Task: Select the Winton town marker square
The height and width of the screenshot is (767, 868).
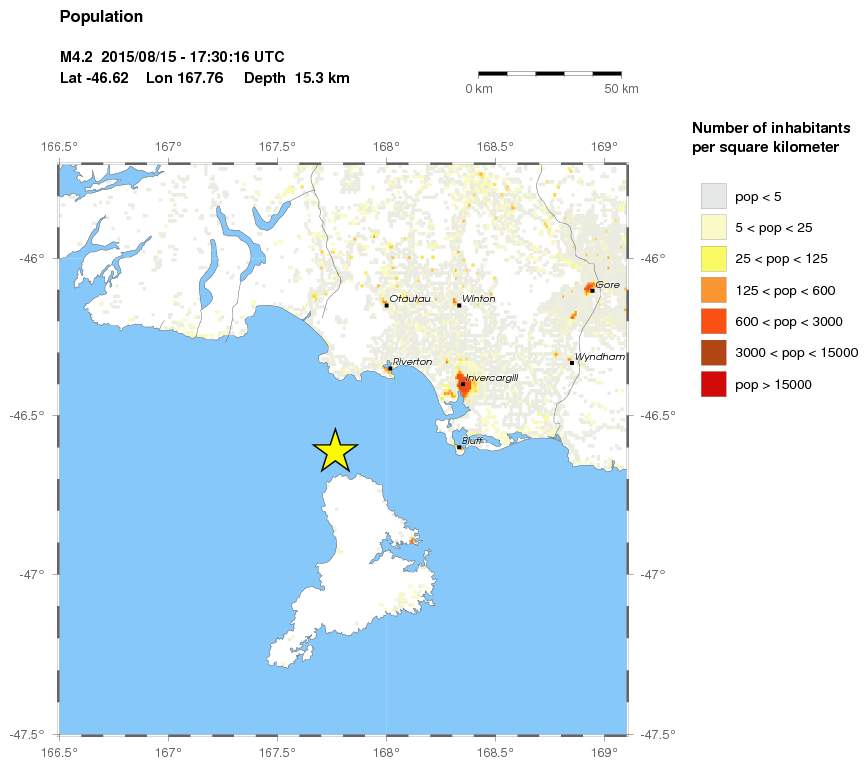Action: [459, 305]
